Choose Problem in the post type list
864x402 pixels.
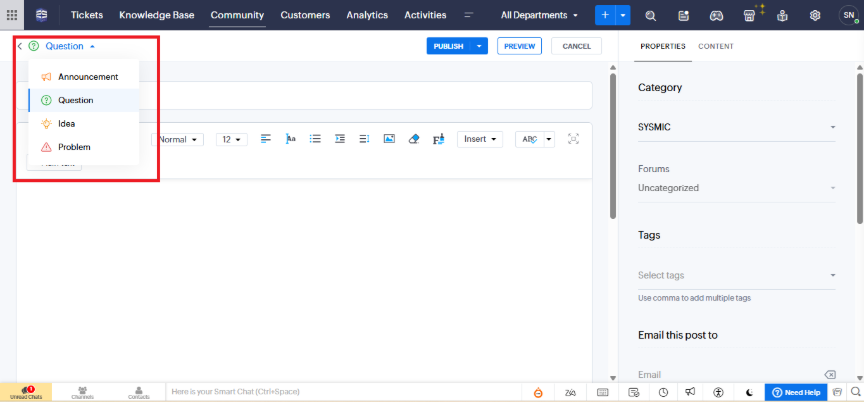(74, 147)
